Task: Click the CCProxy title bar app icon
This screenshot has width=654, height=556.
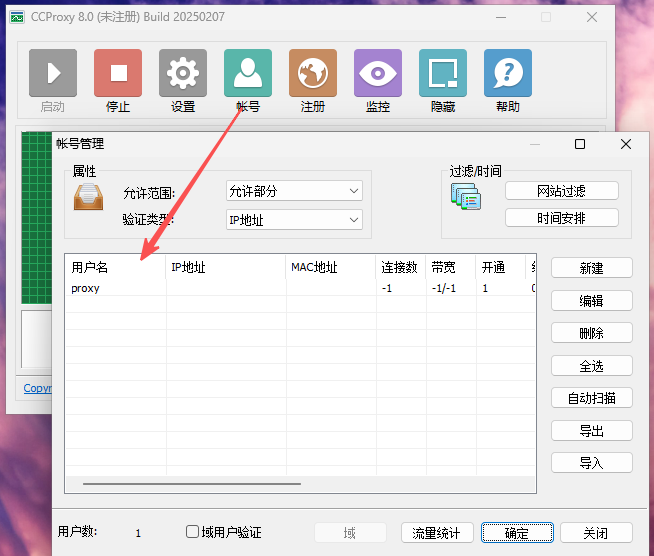Action: coord(17,17)
